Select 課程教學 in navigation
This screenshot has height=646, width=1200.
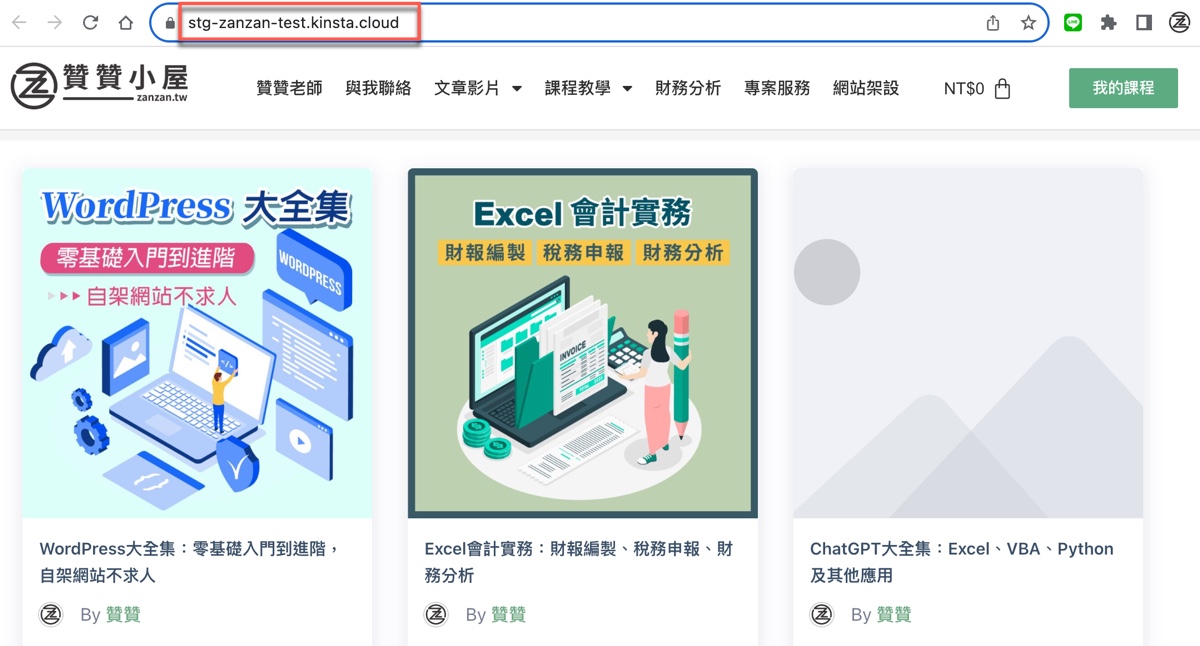click(577, 88)
